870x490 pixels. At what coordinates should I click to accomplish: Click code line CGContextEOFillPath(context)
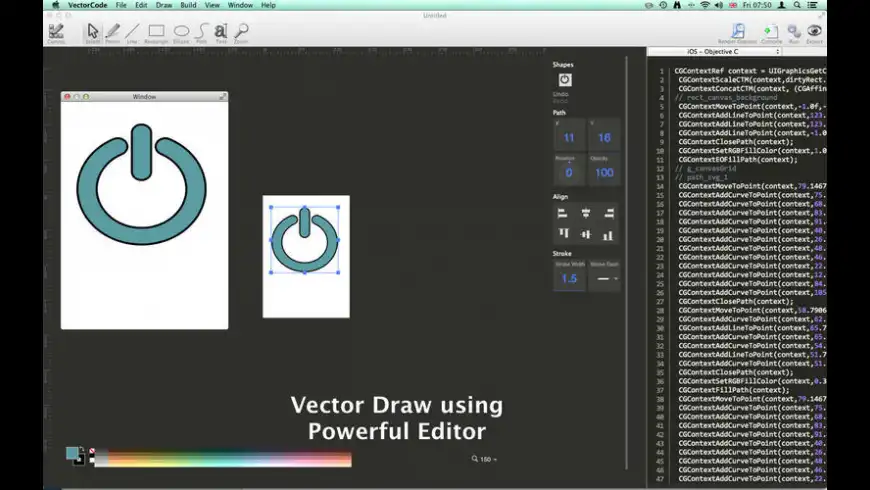pos(738,160)
